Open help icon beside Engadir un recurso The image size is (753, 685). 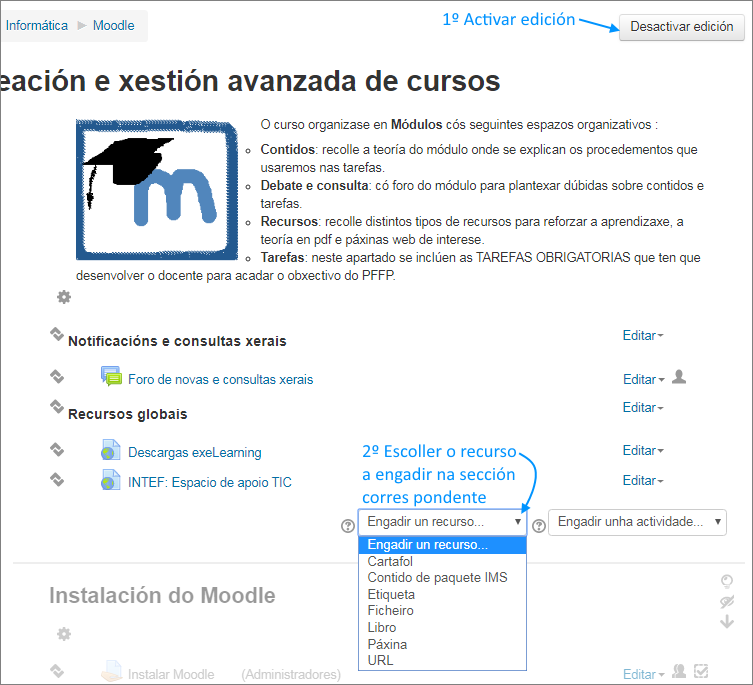348,526
